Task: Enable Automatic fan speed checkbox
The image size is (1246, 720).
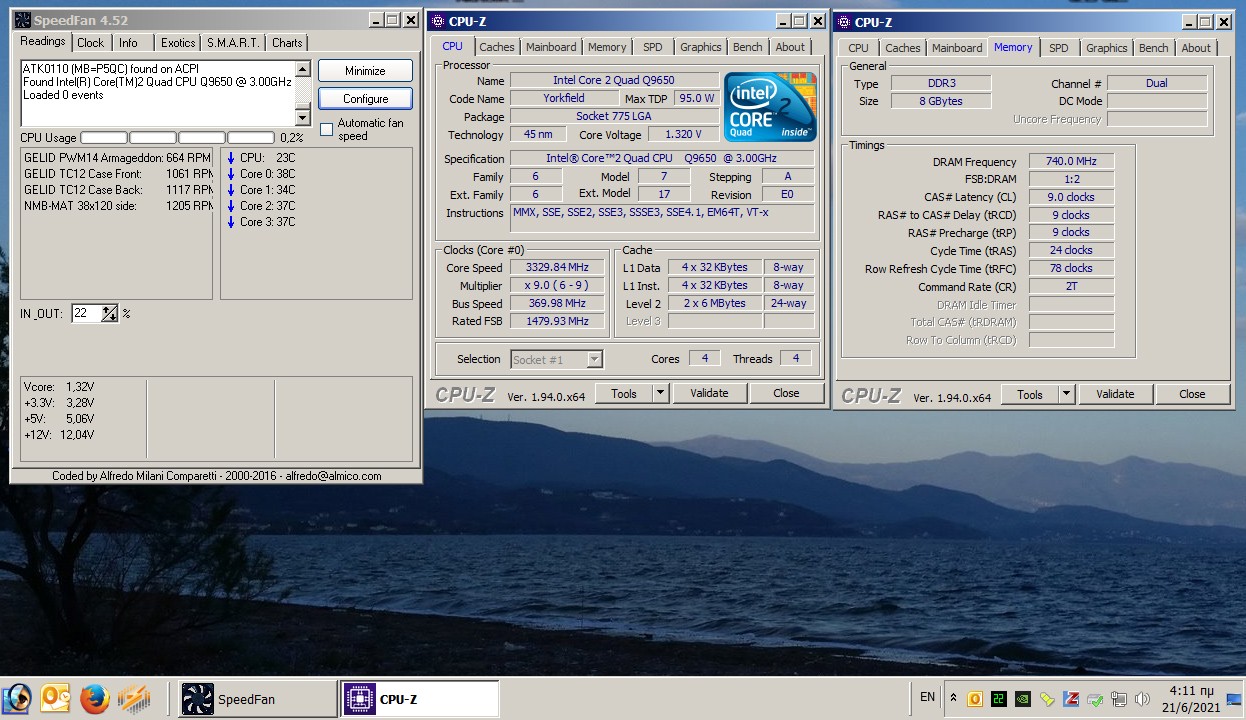Action: click(326, 129)
